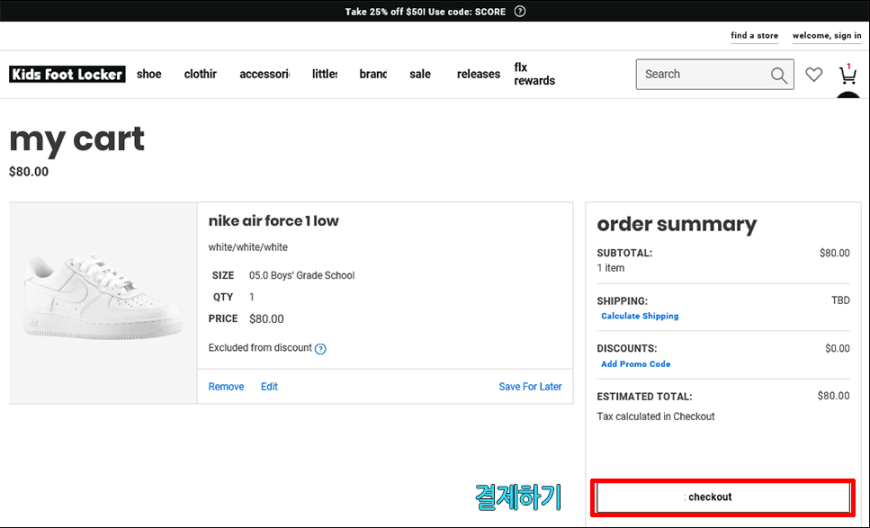Click the 05.0 Boys' Grade School size
Image resolution: width=870 pixels, height=528 pixels.
pyautogui.click(x=302, y=276)
